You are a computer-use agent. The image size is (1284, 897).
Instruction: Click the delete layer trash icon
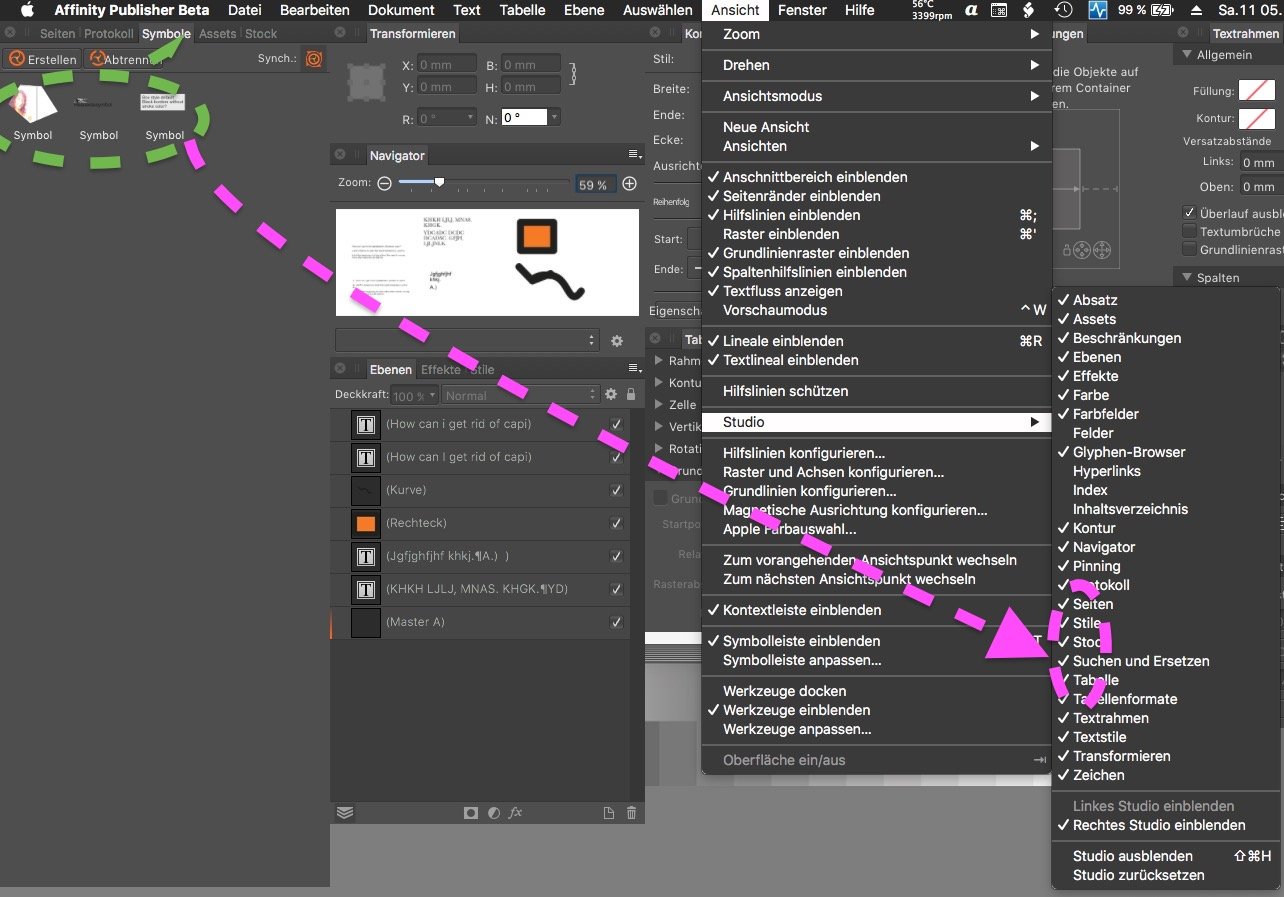631,813
